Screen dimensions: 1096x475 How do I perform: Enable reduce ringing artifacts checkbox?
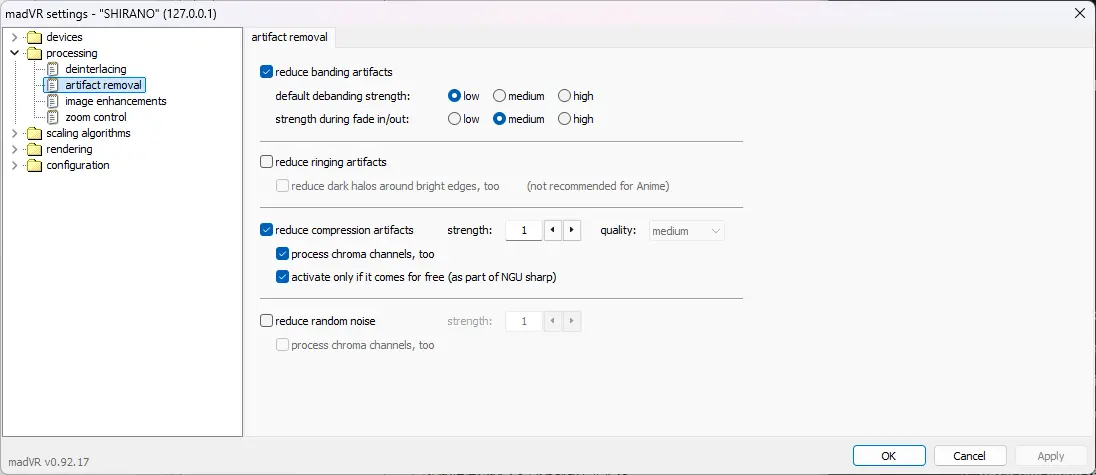(267, 162)
